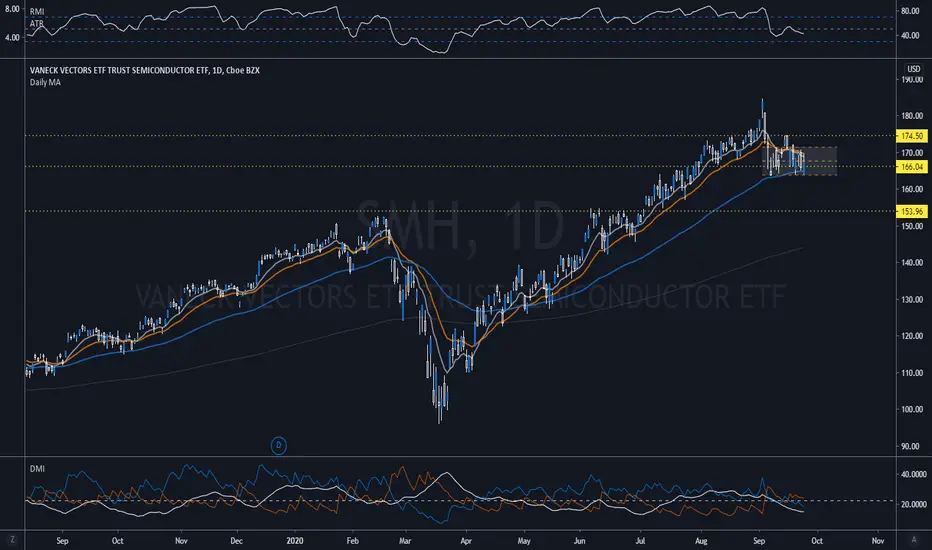Click the 100.00 price axis value
Image resolution: width=932 pixels, height=550 pixels.
coord(912,409)
